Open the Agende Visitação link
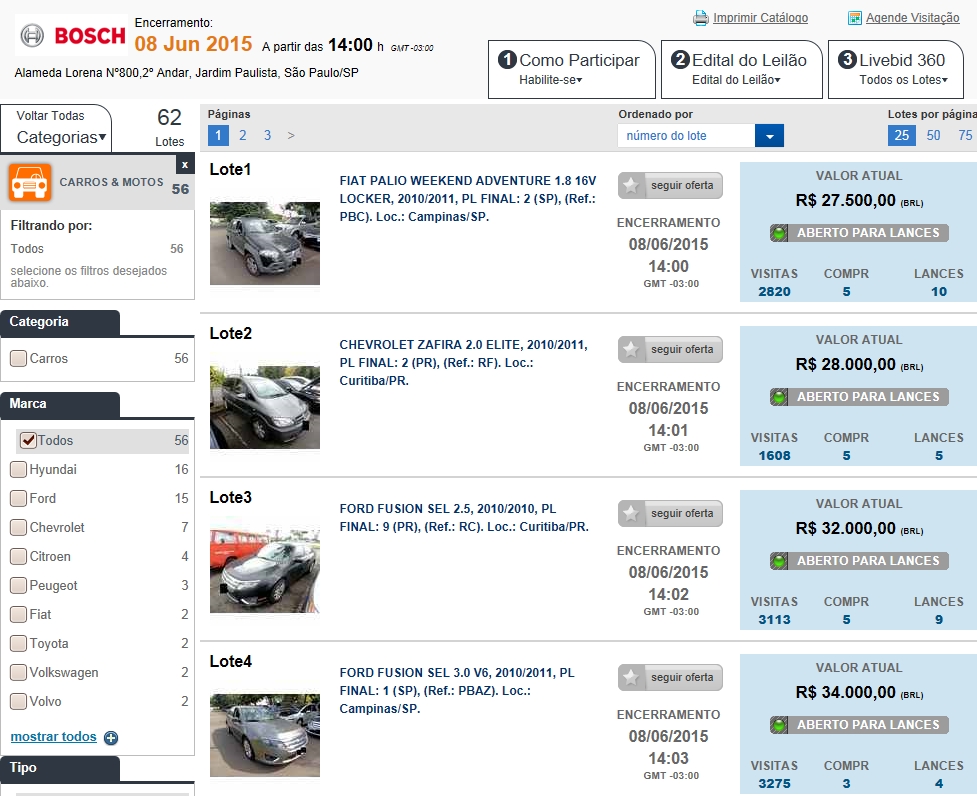This screenshot has width=977, height=796. (x=913, y=18)
